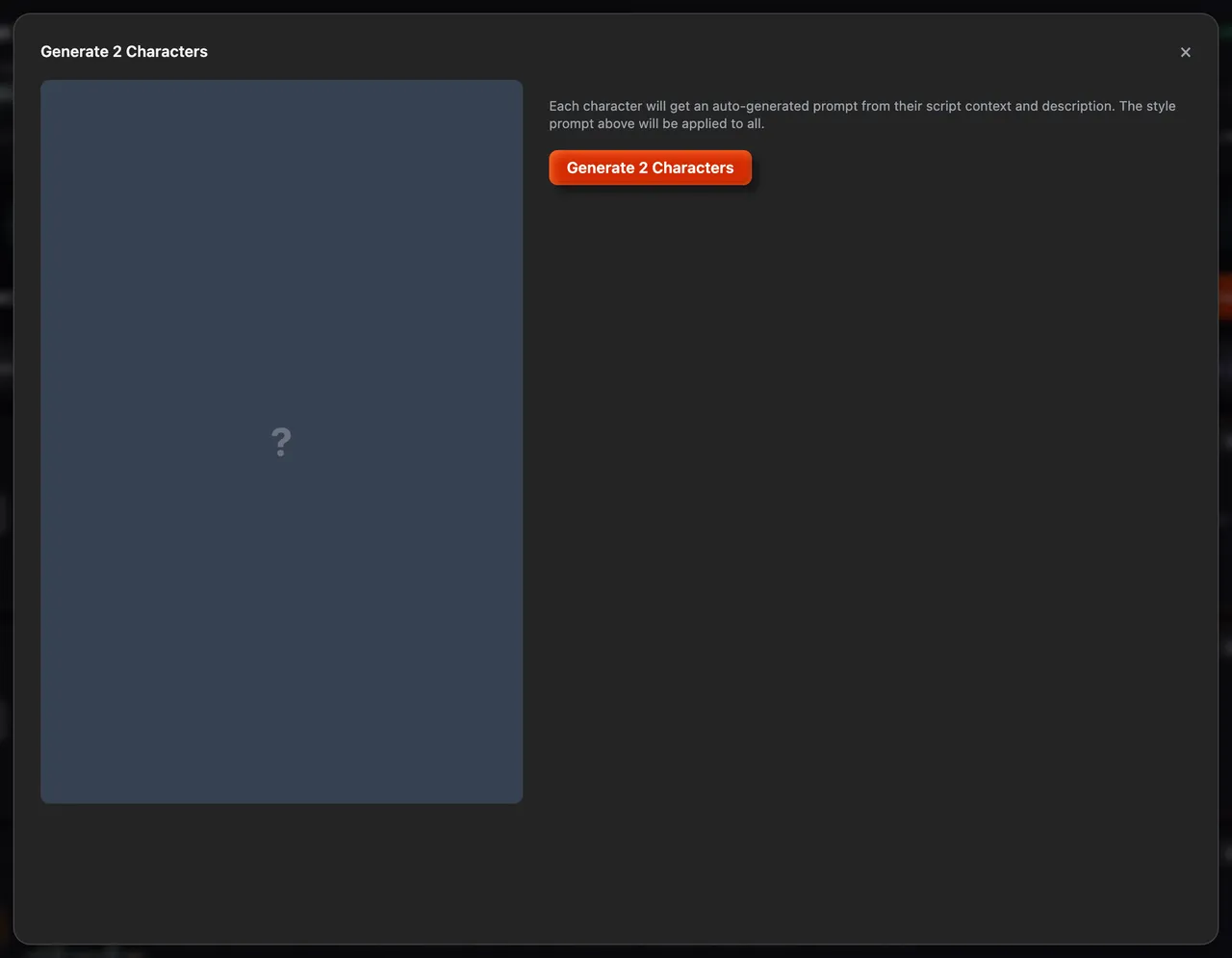Close the Generate 2 Characters dialog
This screenshot has height=958, width=1232.
point(1186,52)
